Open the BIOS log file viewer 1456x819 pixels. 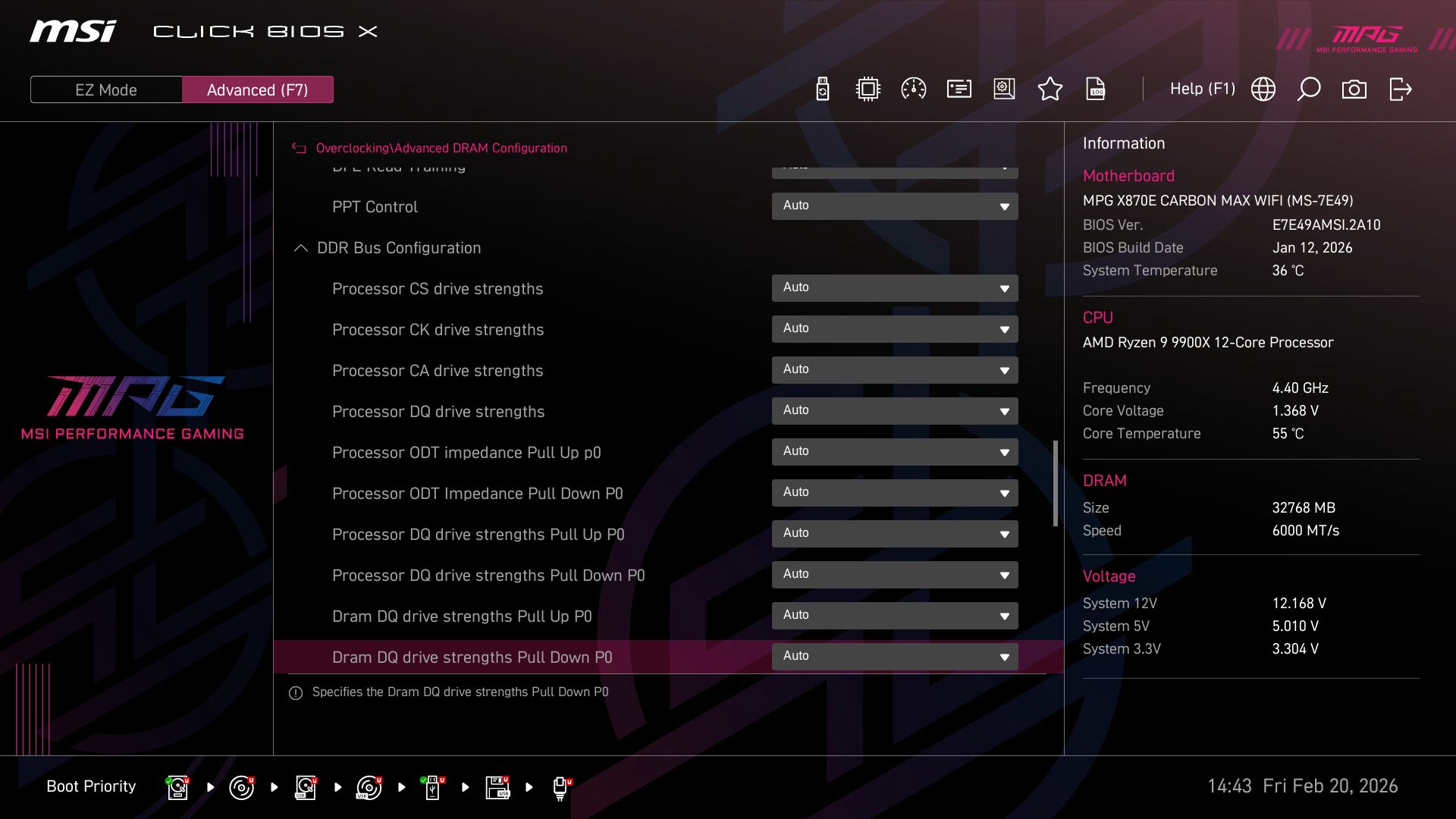point(1096,89)
